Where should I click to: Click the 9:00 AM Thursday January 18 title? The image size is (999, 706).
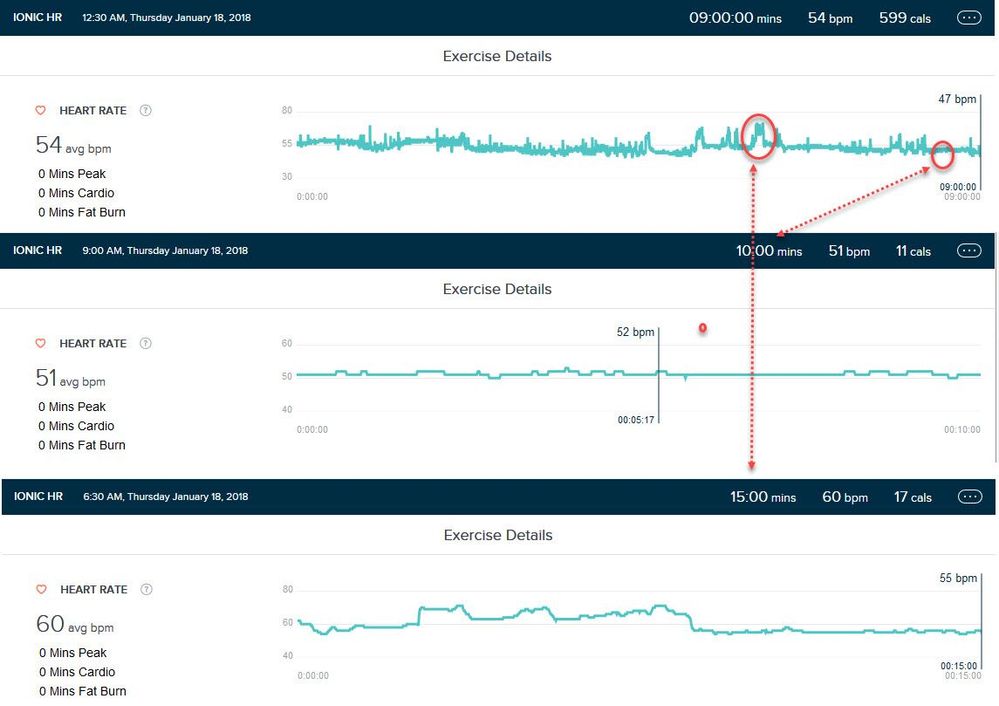(x=165, y=251)
